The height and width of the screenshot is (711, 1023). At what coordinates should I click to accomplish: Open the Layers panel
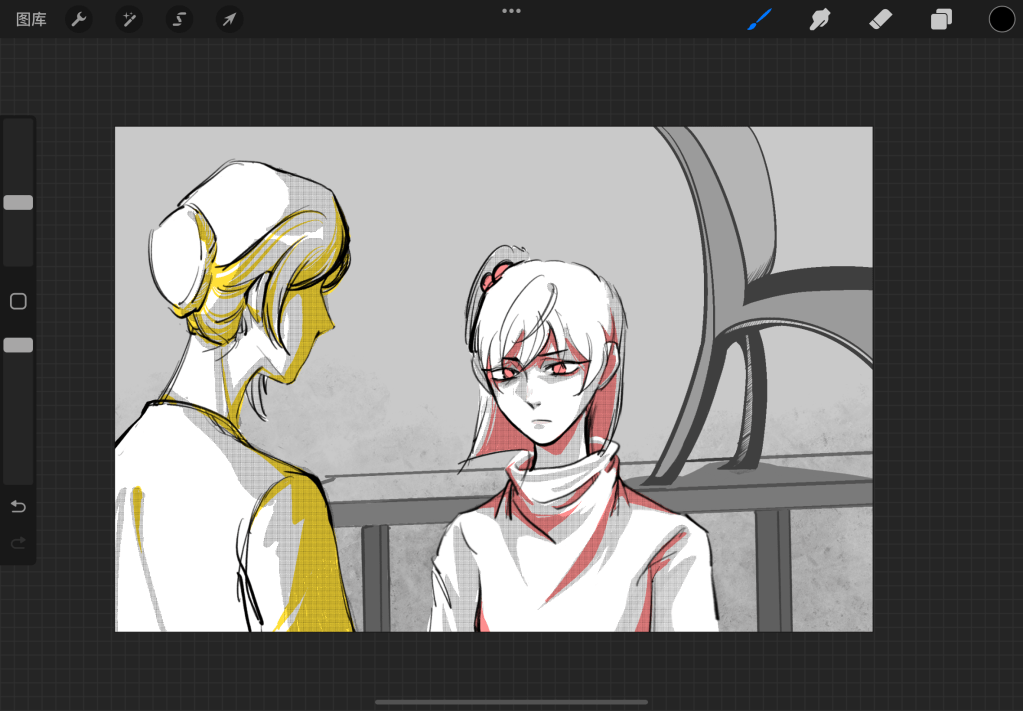941,19
